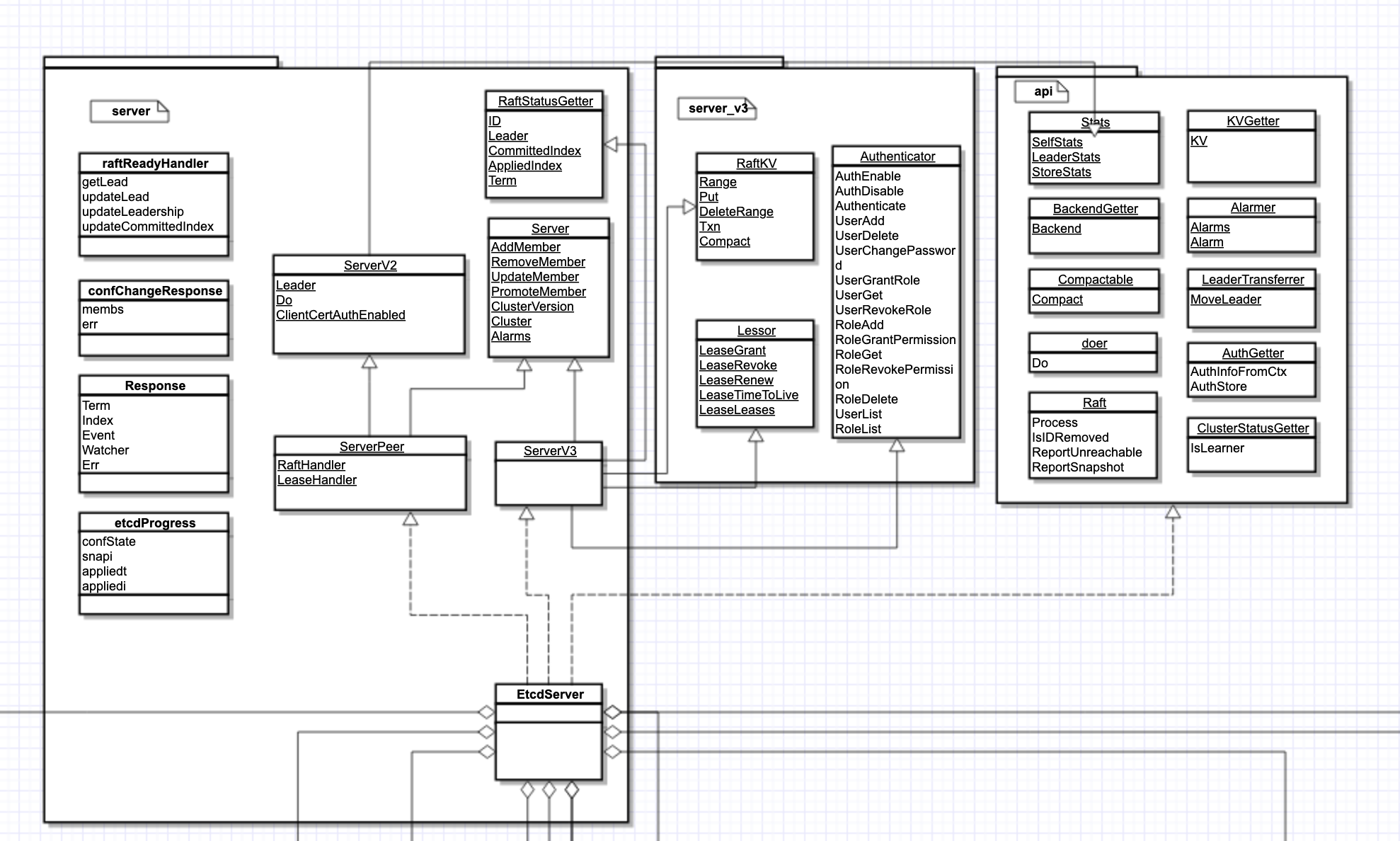This screenshot has width=1400, height=841.
Task: Click the PromoteMember entry in Server
Action: pyautogui.click(x=538, y=292)
